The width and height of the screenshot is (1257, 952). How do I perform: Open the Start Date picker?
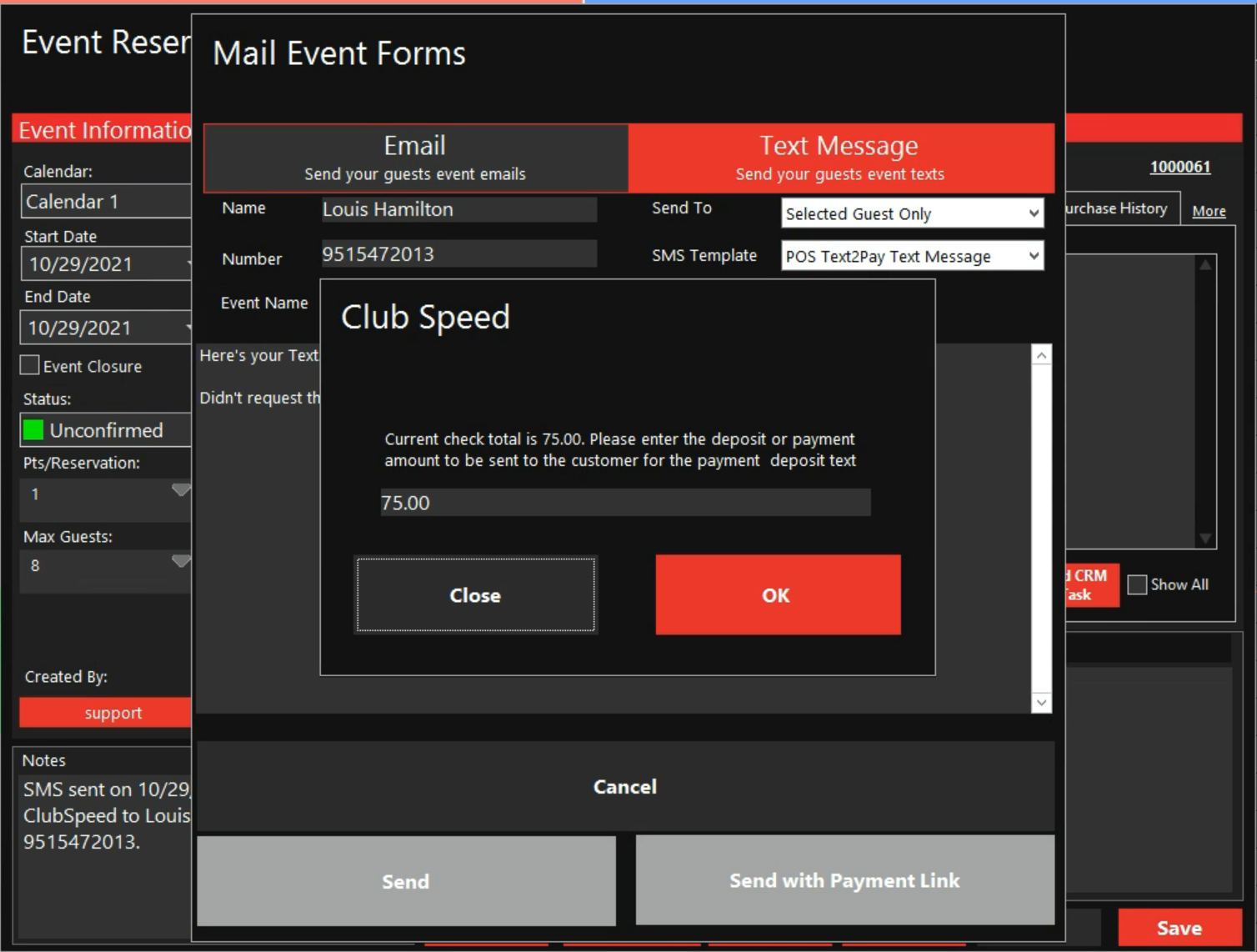106,264
